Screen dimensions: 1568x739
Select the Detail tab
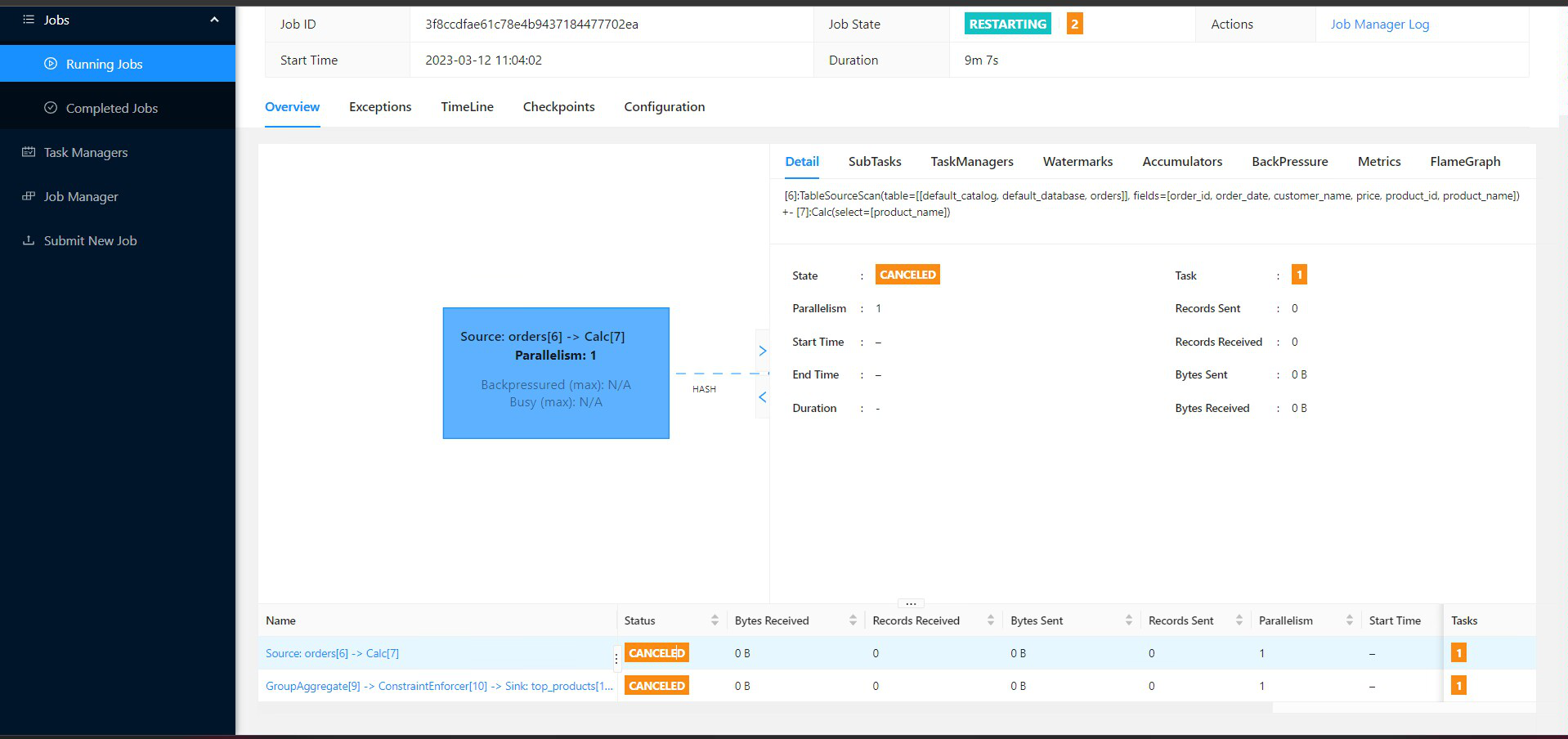pyautogui.click(x=802, y=162)
